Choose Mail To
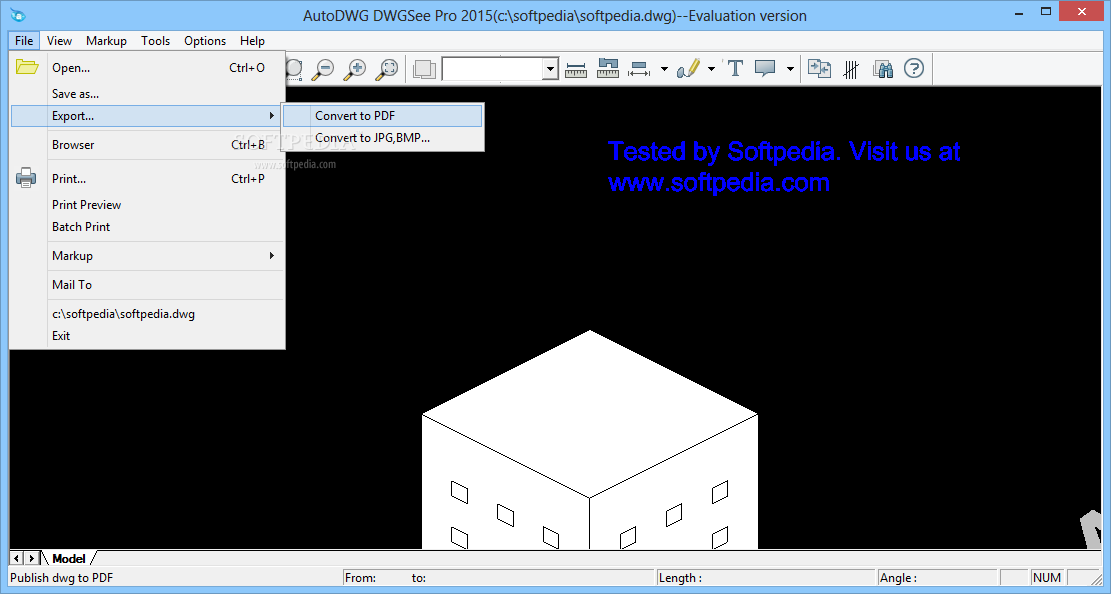1111x594 pixels. tap(147, 284)
